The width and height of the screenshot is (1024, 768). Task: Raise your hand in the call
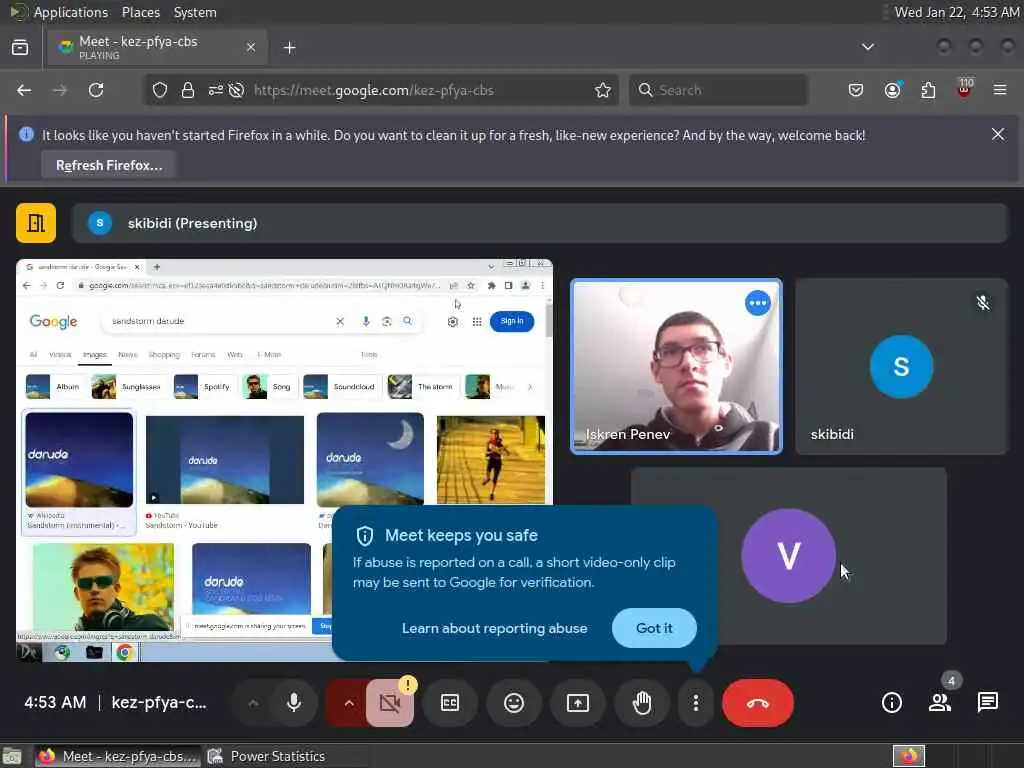(642, 703)
